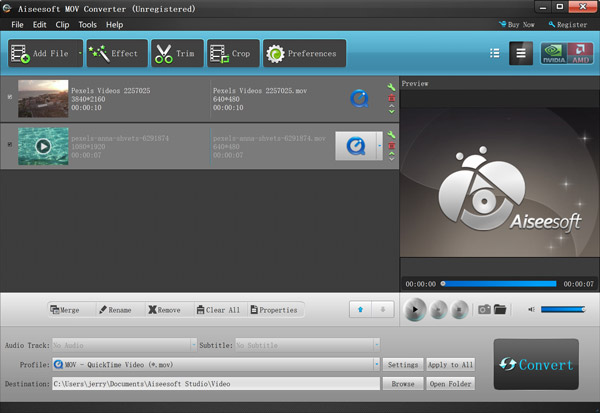Screen dimensions: 600x413
Task: Click the Browse button
Action: [x=403, y=384]
